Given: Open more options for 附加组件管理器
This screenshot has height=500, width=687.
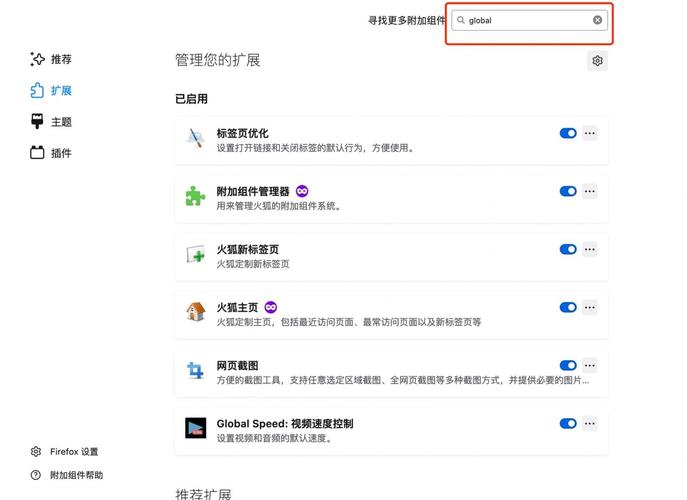Looking at the screenshot, I should [x=590, y=191].
